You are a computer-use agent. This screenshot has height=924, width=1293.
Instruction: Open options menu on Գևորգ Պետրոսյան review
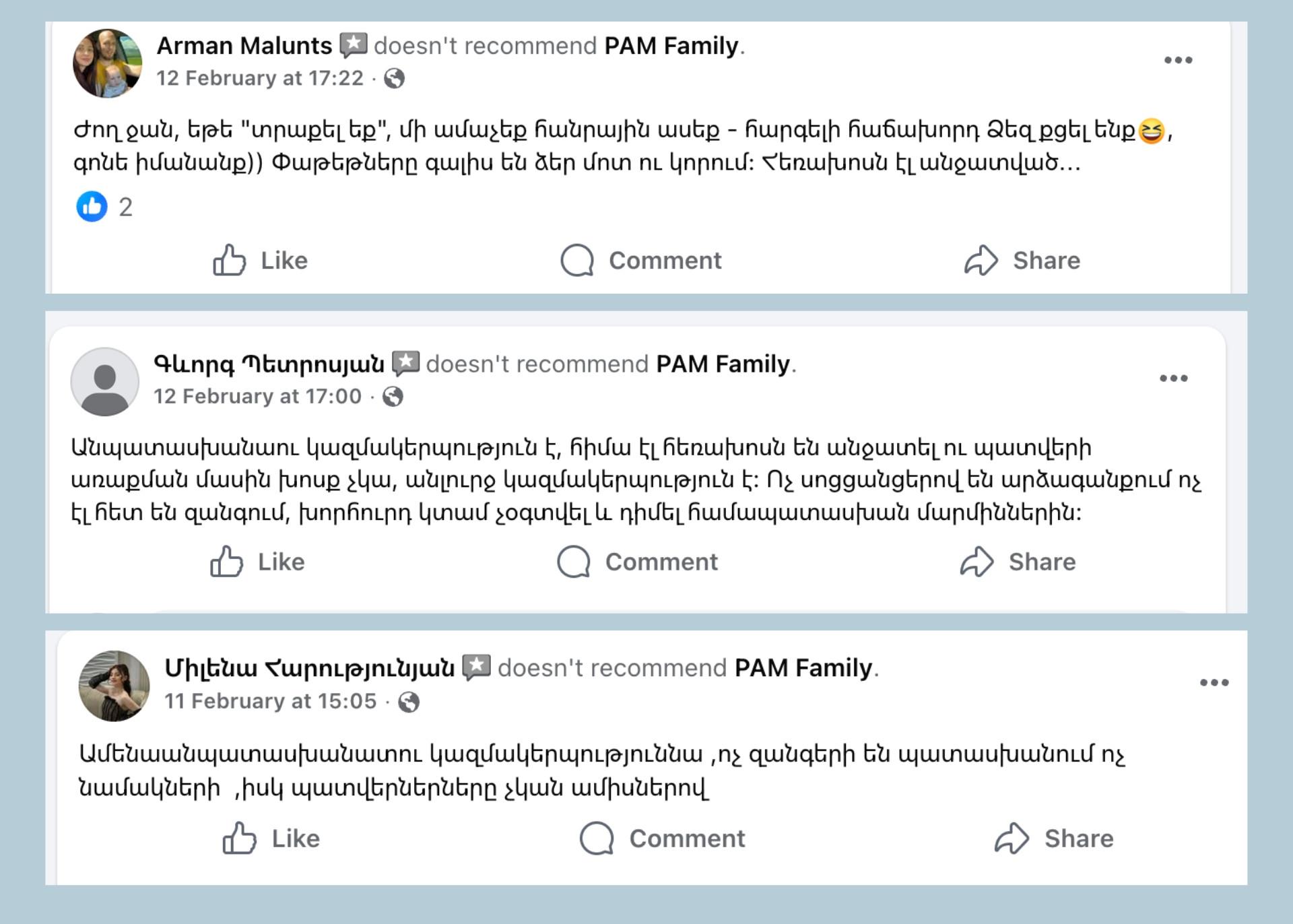tap(1173, 378)
